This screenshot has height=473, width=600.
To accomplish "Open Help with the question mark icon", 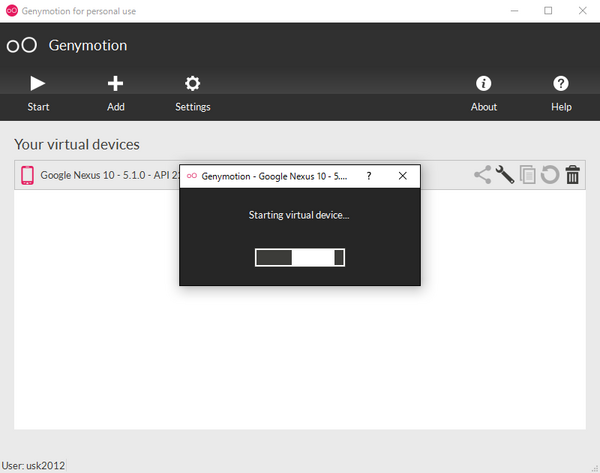I will pos(561,84).
